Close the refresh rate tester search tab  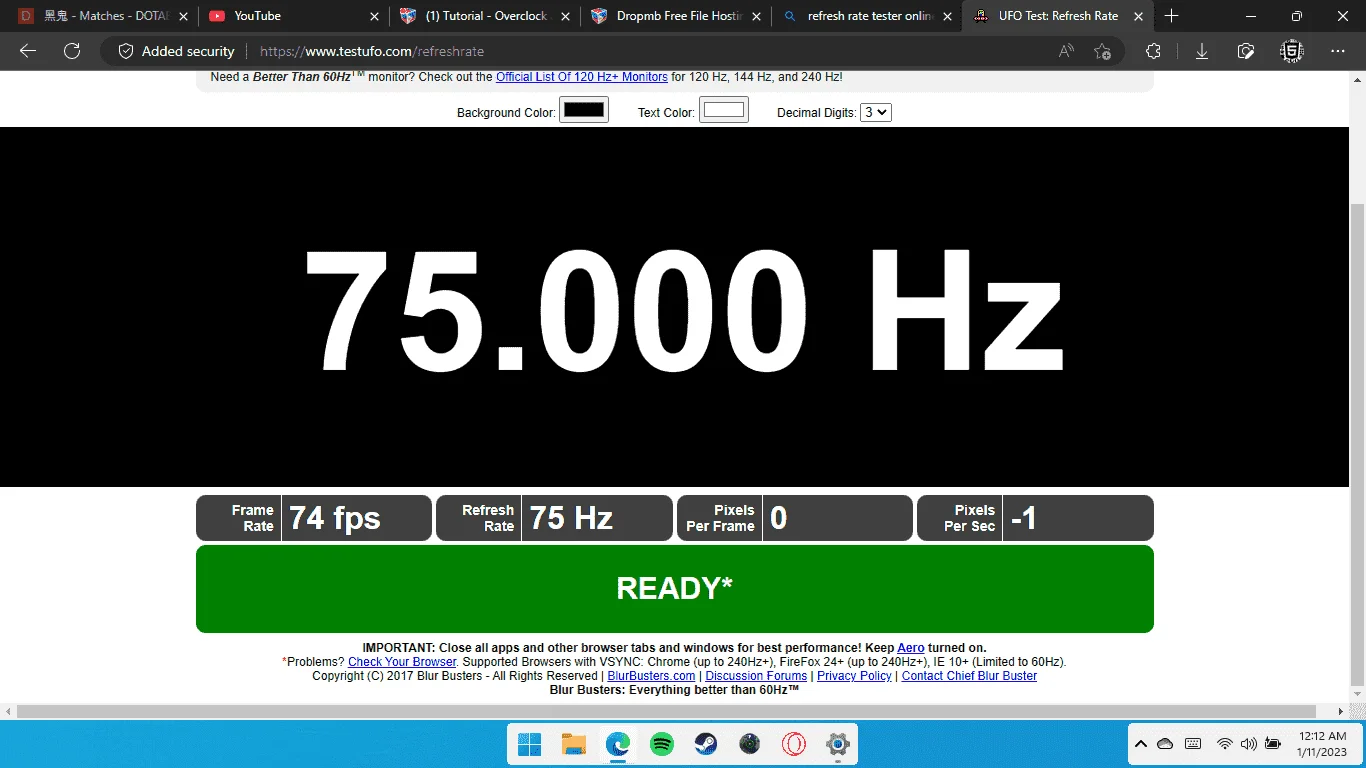coord(947,16)
